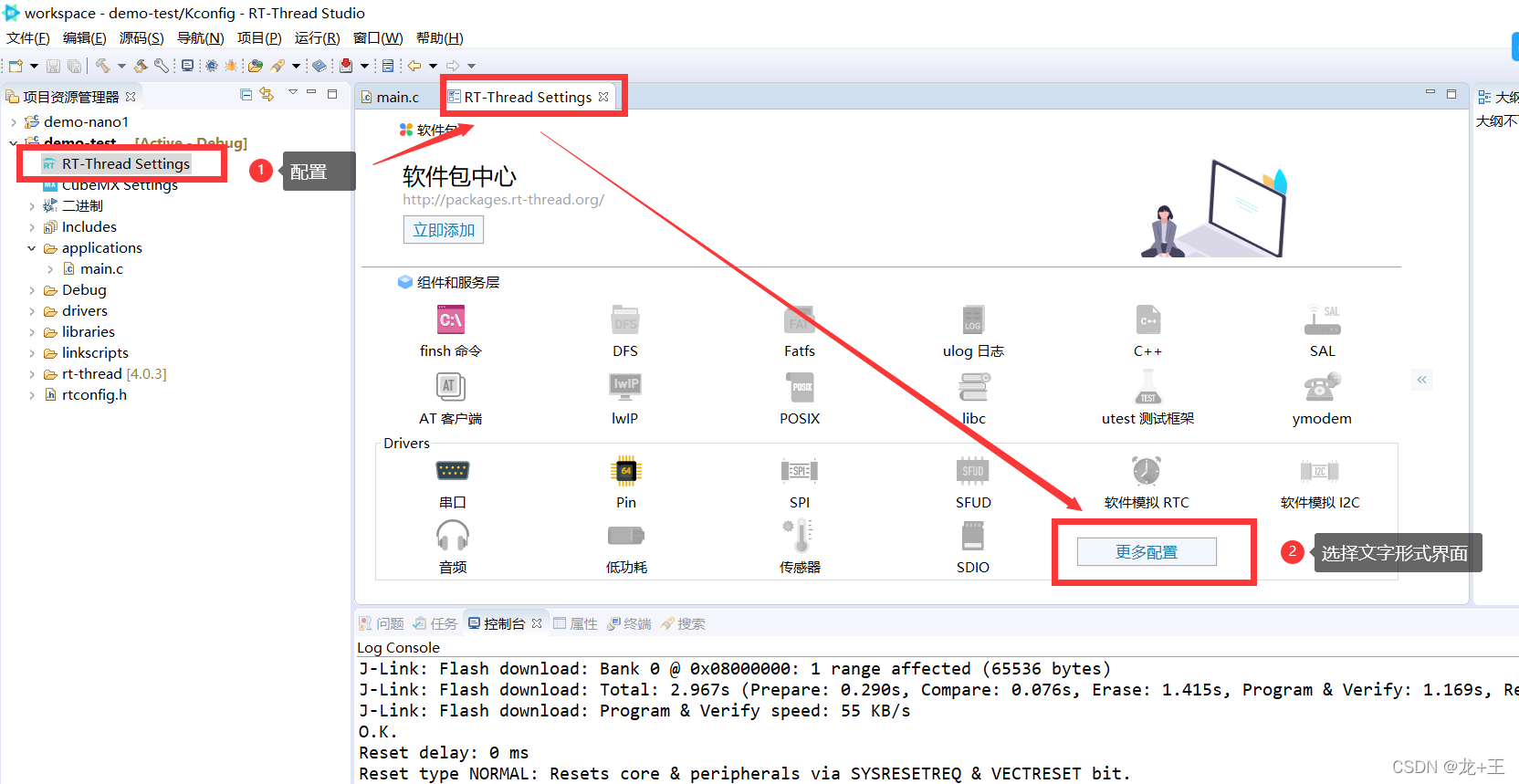Open the 项目(P) menu
The width and height of the screenshot is (1519, 784).
[259, 37]
